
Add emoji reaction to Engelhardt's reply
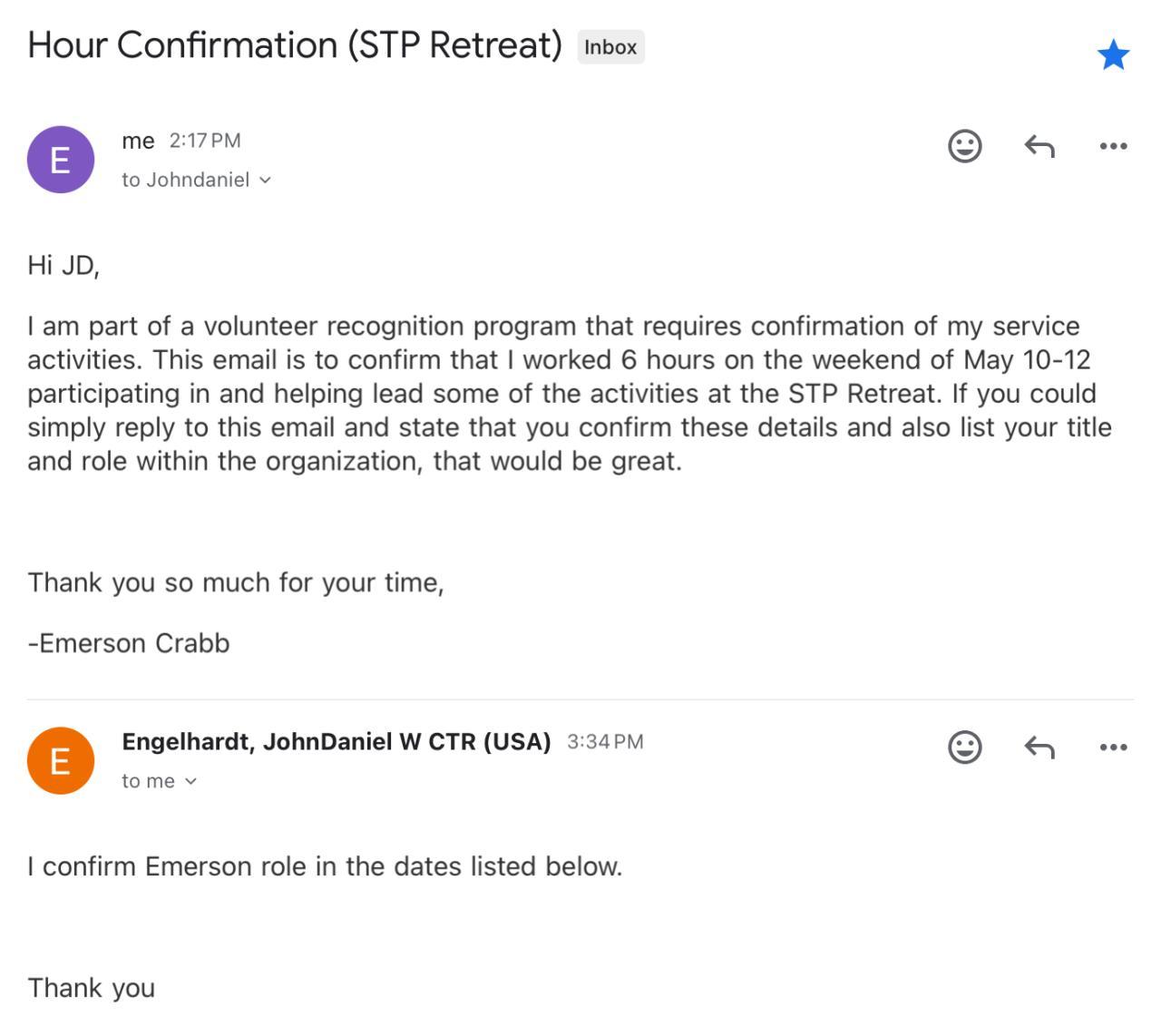[x=964, y=748]
